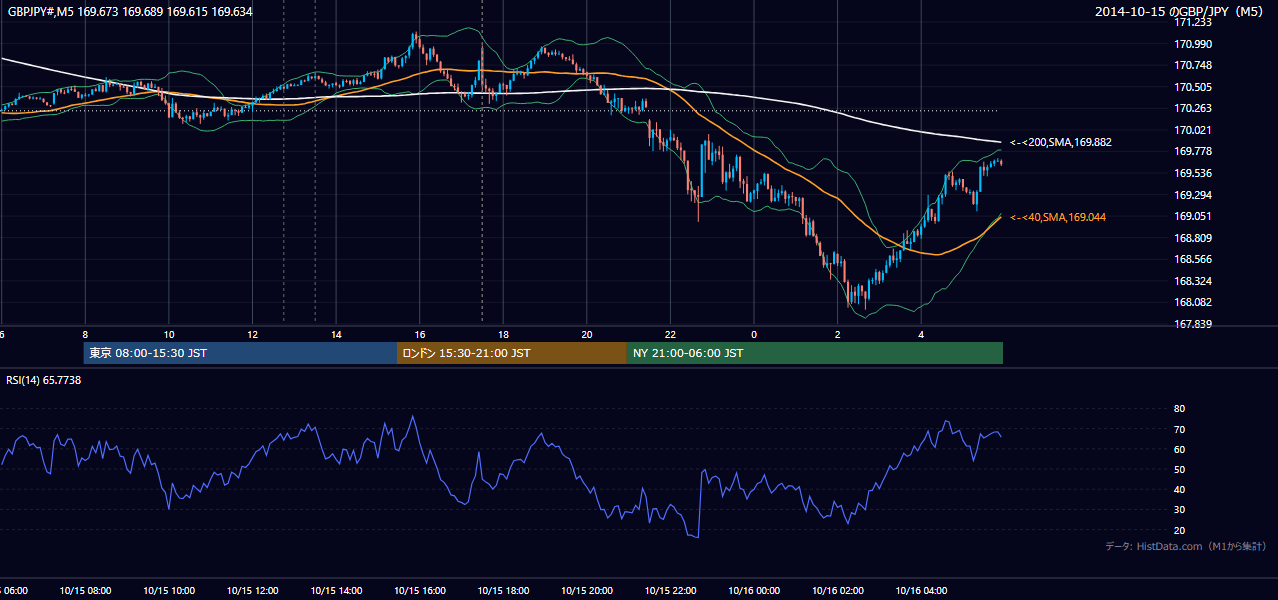Click bottom date label 10/16 04:00

[921, 590]
